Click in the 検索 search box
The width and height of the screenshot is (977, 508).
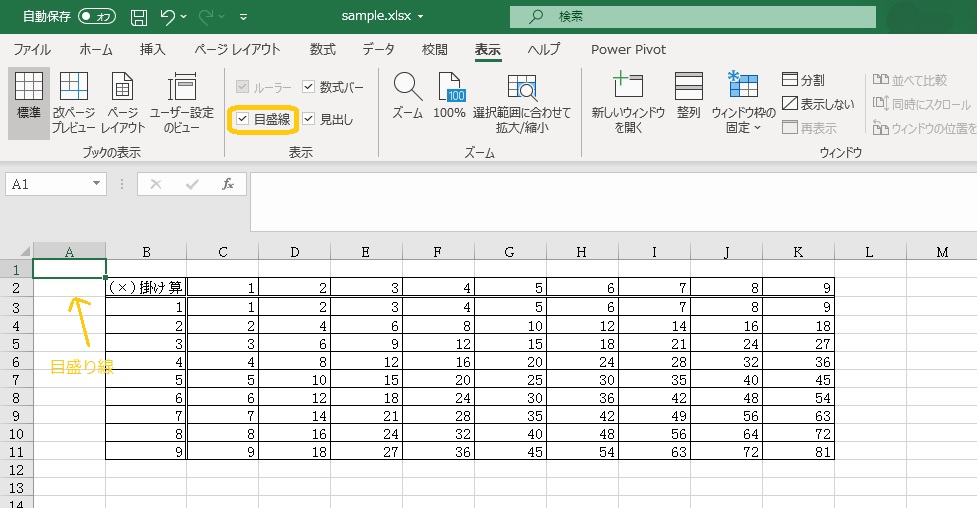point(692,17)
